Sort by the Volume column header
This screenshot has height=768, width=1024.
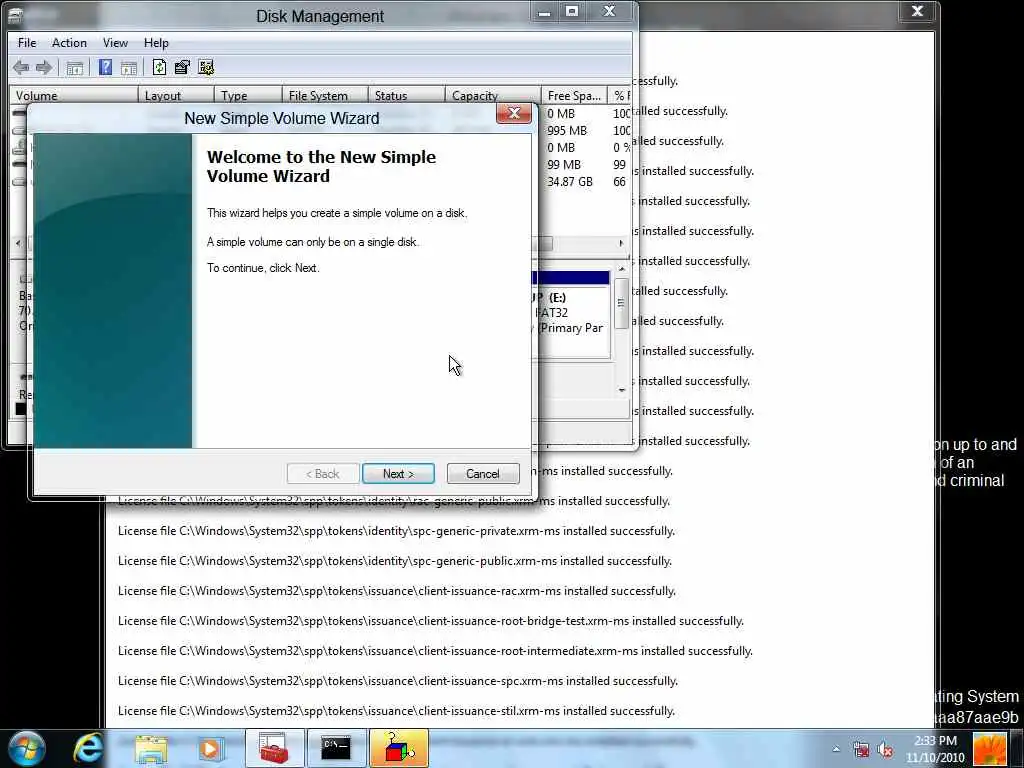coord(73,95)
